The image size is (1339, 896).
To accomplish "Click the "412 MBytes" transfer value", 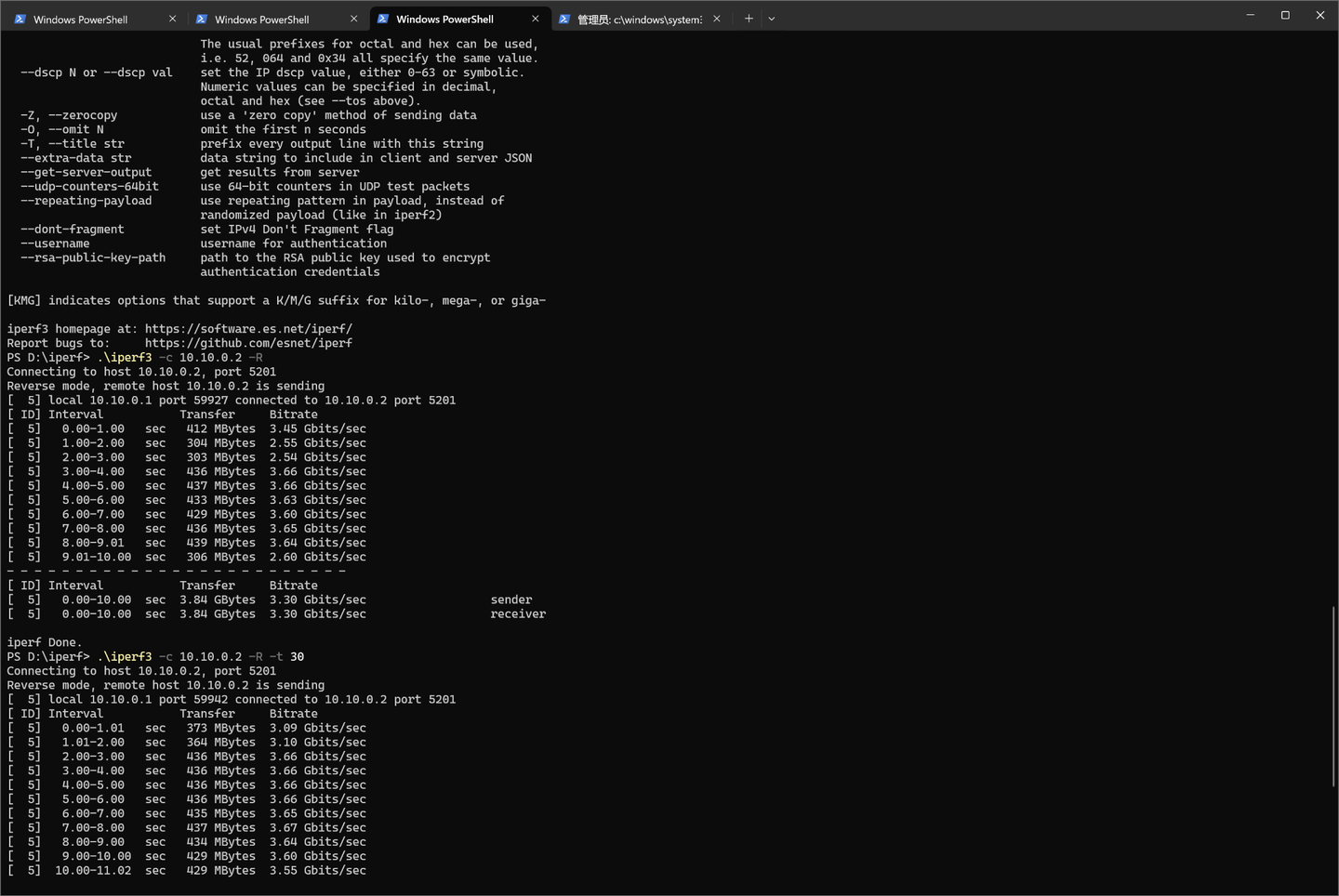I will (x=221, y=428).
